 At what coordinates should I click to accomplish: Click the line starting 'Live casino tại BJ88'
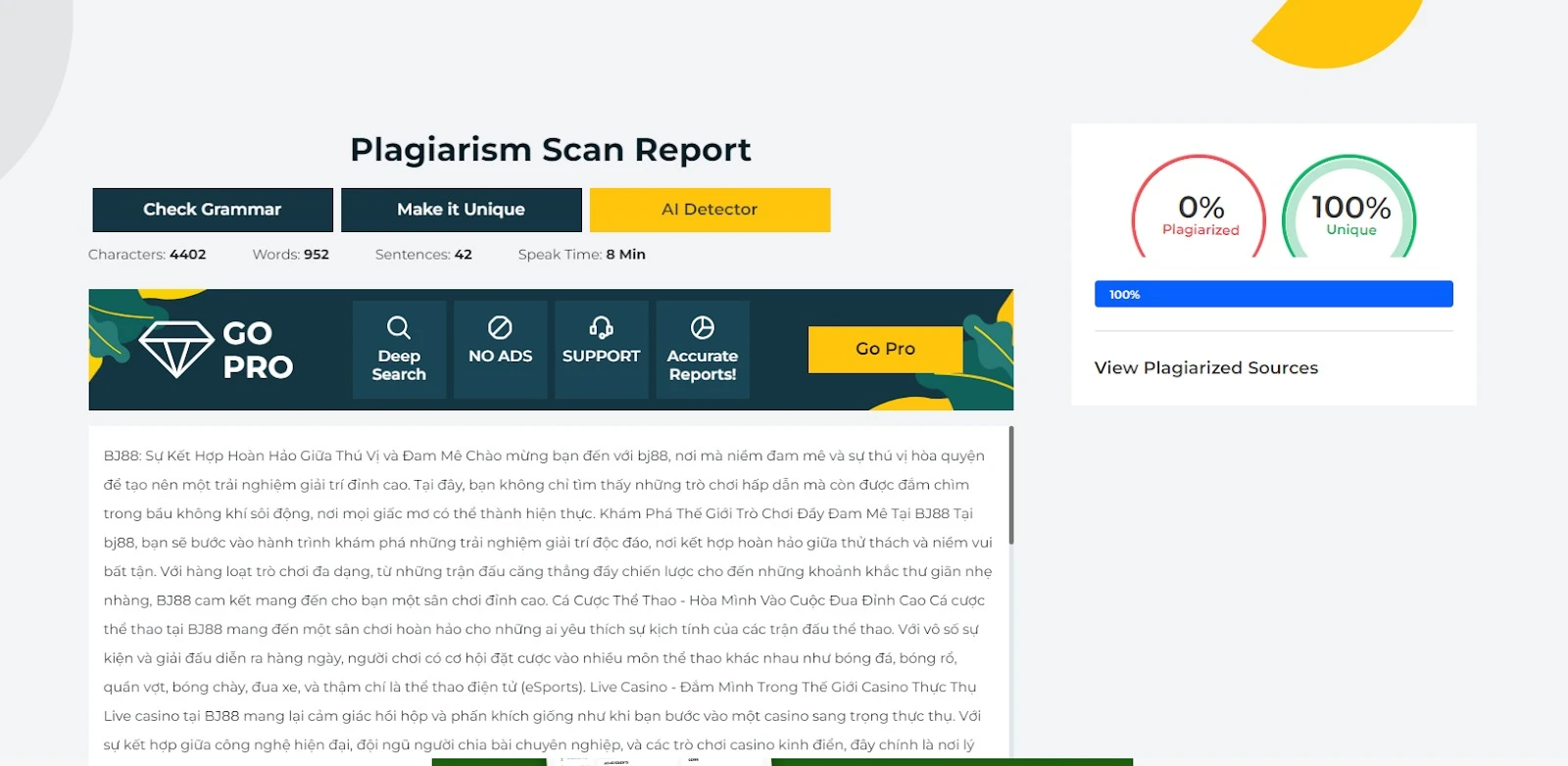click(x=542, y=716)
